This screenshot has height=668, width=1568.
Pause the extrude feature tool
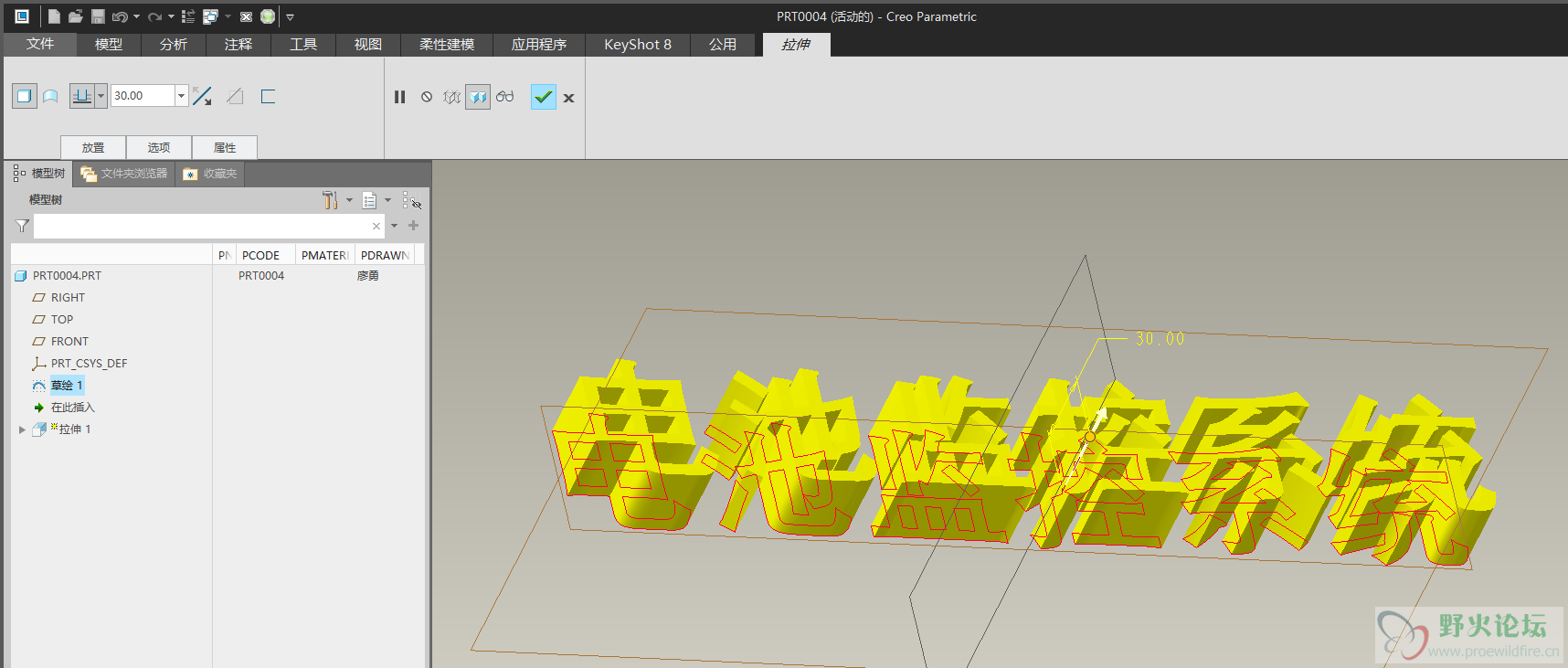point(399,97)
